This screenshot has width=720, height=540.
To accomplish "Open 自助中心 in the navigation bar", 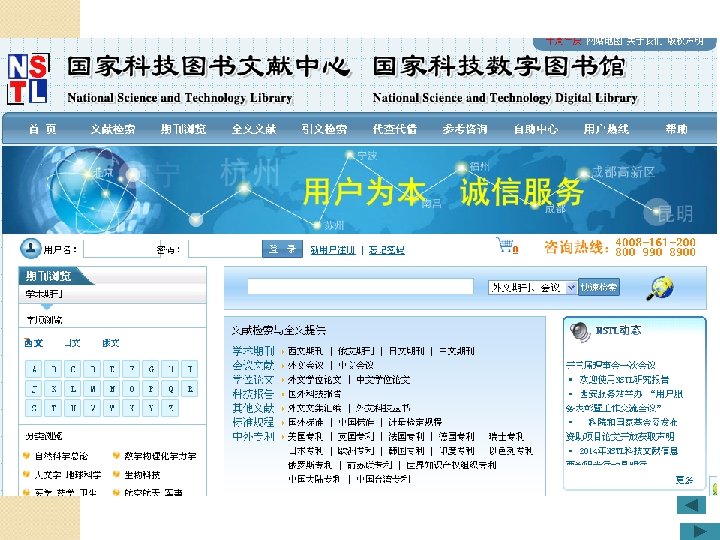I will (x=535, y=129).
